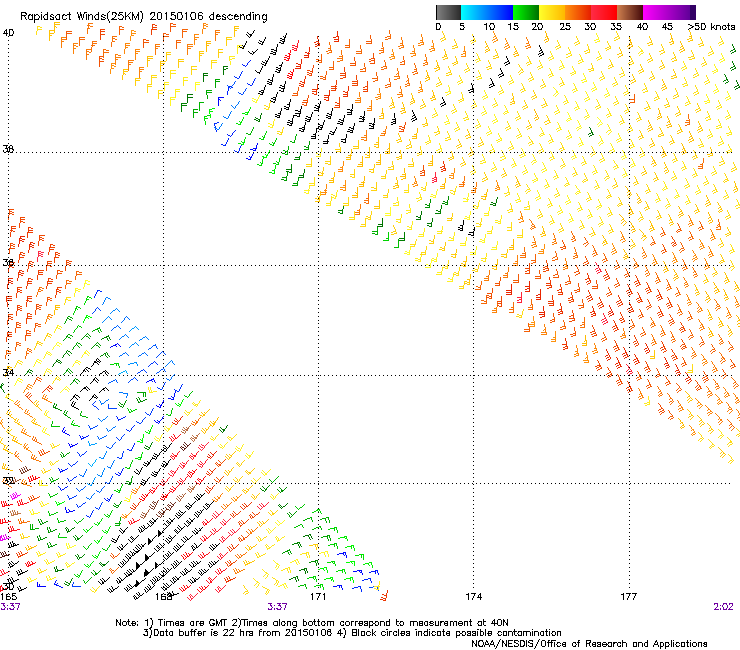Viewport: 740px width, 650px height.
Task: Click the latitude label '34'
Action: pyautogui.click(x=8, y=372)
